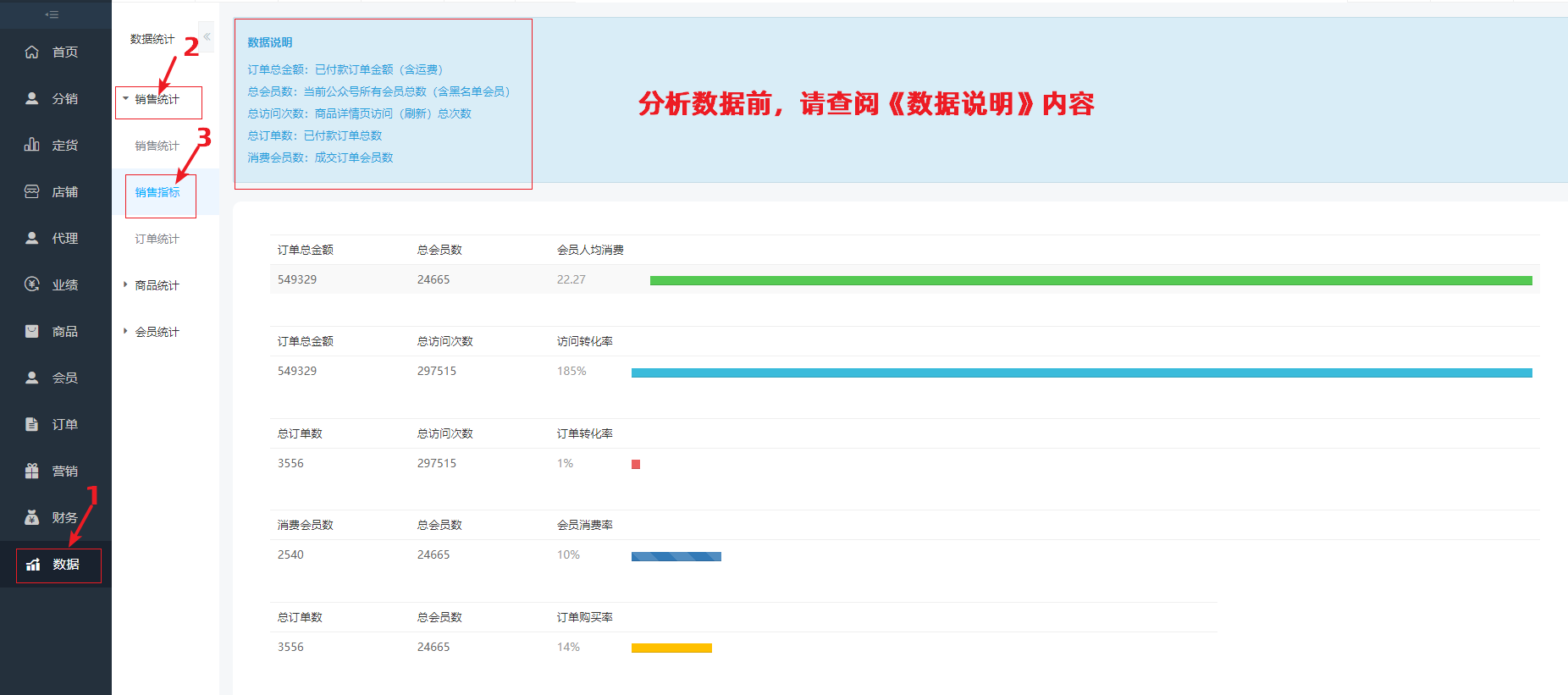The height and width of the screenshot is (695, 1568).
Task: Expand the 商品统计 group arrow
Action: 125,284
